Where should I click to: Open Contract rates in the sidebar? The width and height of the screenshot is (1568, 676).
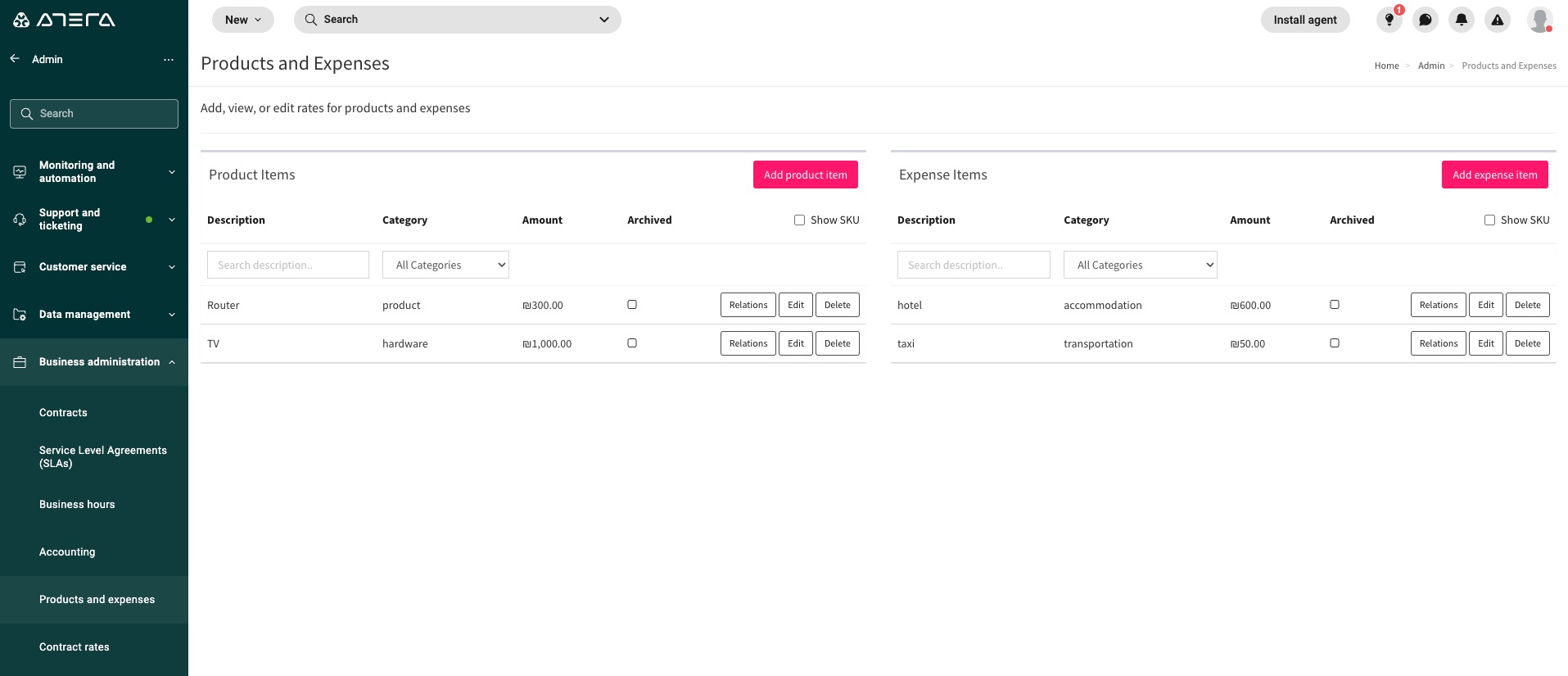click(x=75, y=647)
